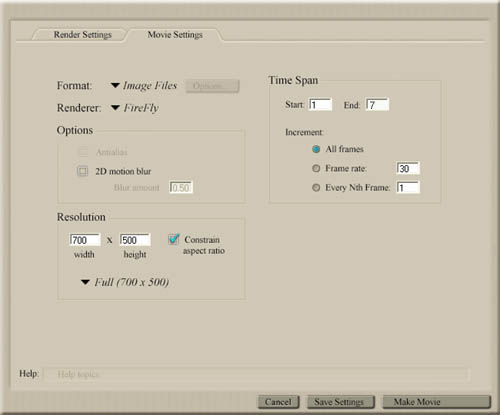Open the Renderer dropdown showing FireFly
Image resolution: width=500 pixels, height=415 pixels.
coord(135,108)
